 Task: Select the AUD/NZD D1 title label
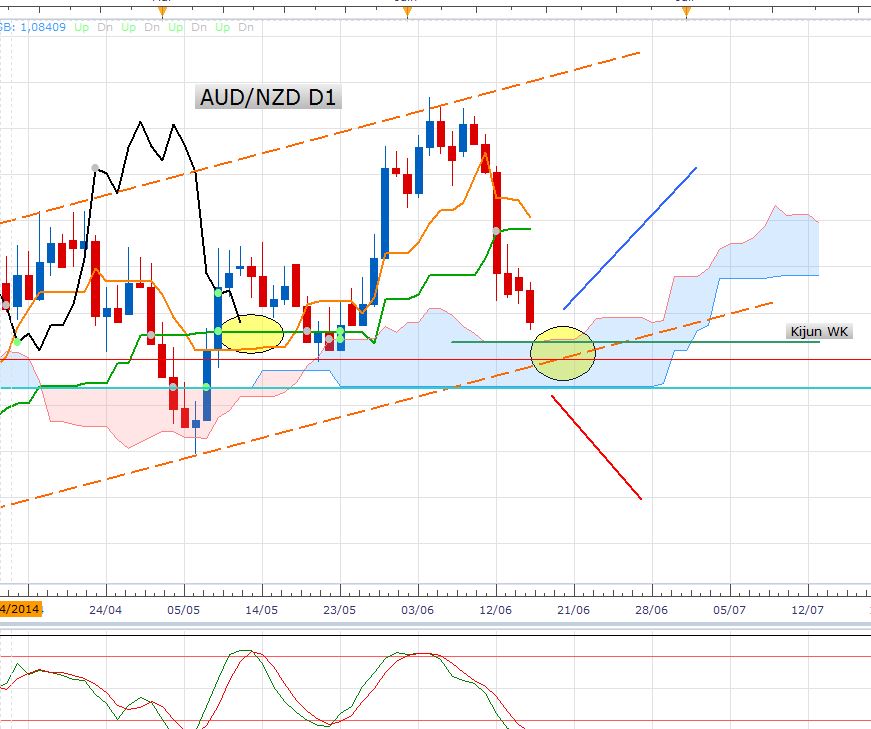pyautogui.click(x=268, y=97)
